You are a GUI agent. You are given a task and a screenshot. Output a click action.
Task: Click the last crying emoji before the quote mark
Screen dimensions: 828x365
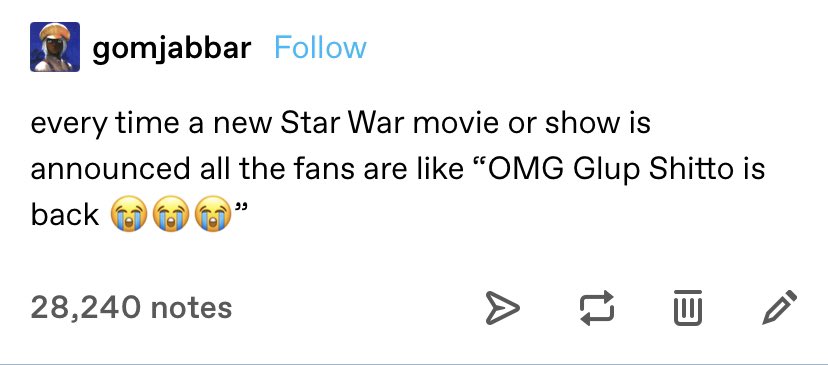(x=213, y=214)
